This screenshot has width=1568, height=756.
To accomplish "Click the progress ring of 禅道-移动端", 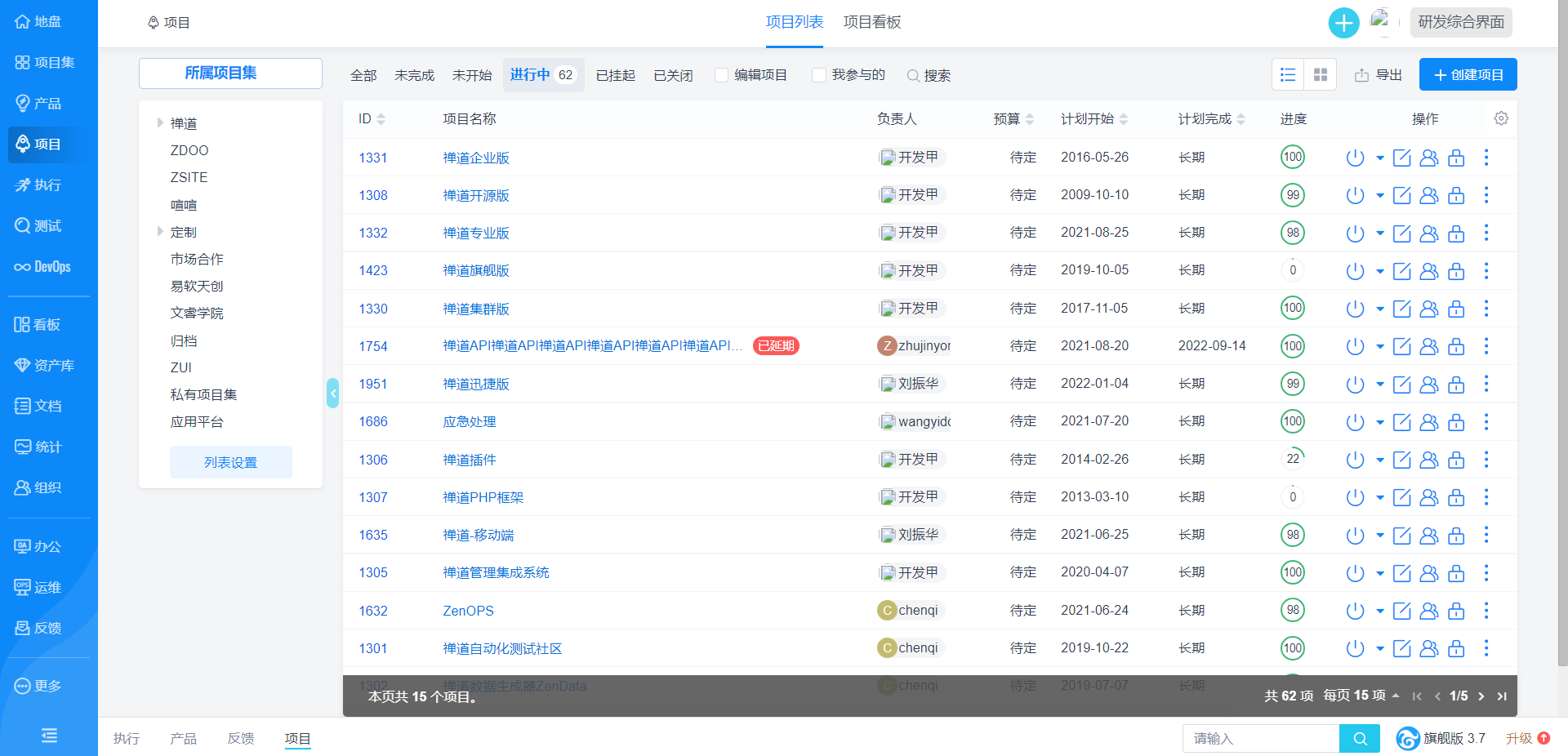I will (x=1293, y=535).
